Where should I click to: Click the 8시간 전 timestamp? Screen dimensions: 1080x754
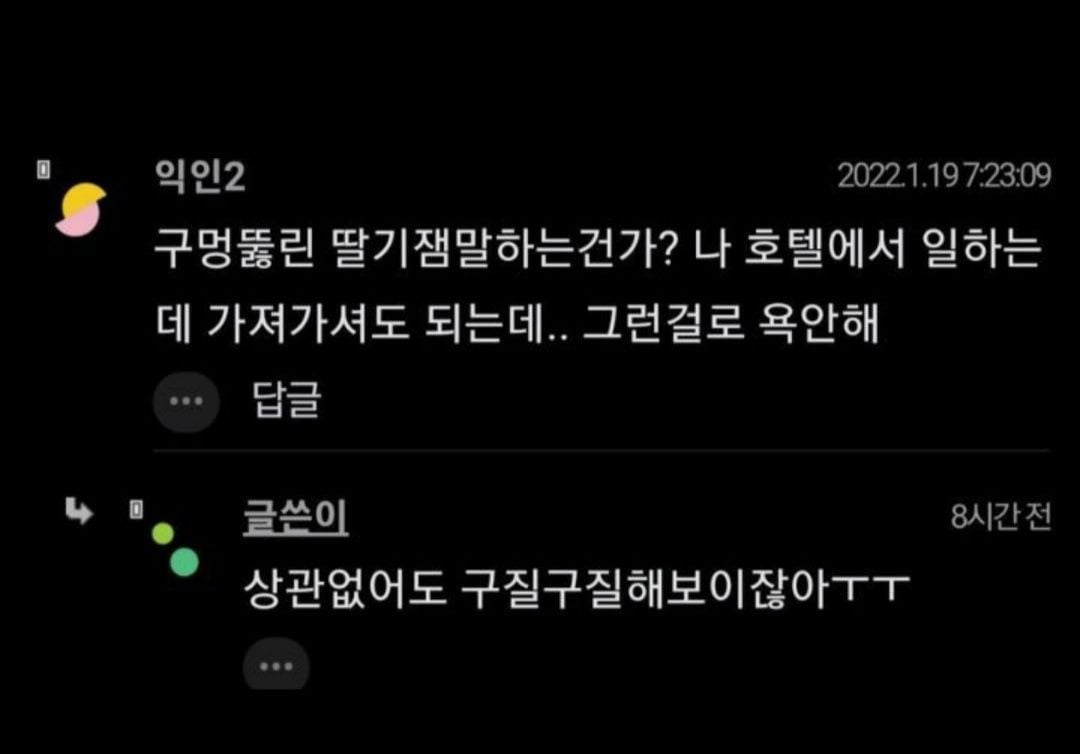tap(1001, 516)
